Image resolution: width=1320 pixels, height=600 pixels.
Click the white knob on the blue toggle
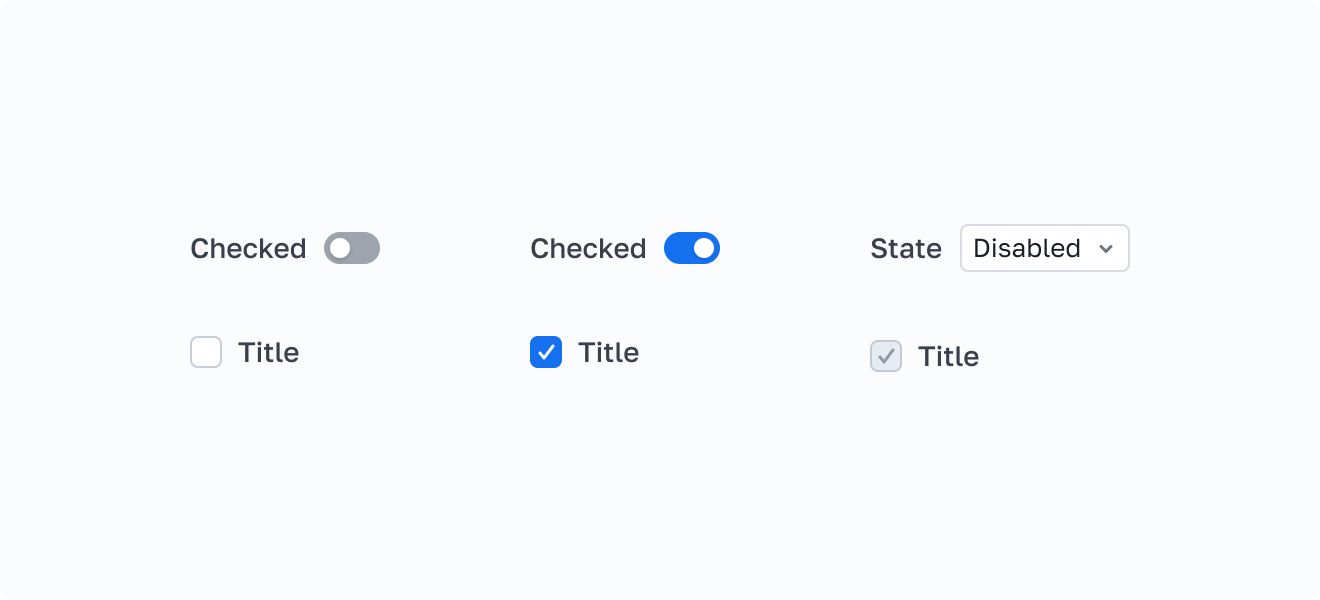click(704, 248)
